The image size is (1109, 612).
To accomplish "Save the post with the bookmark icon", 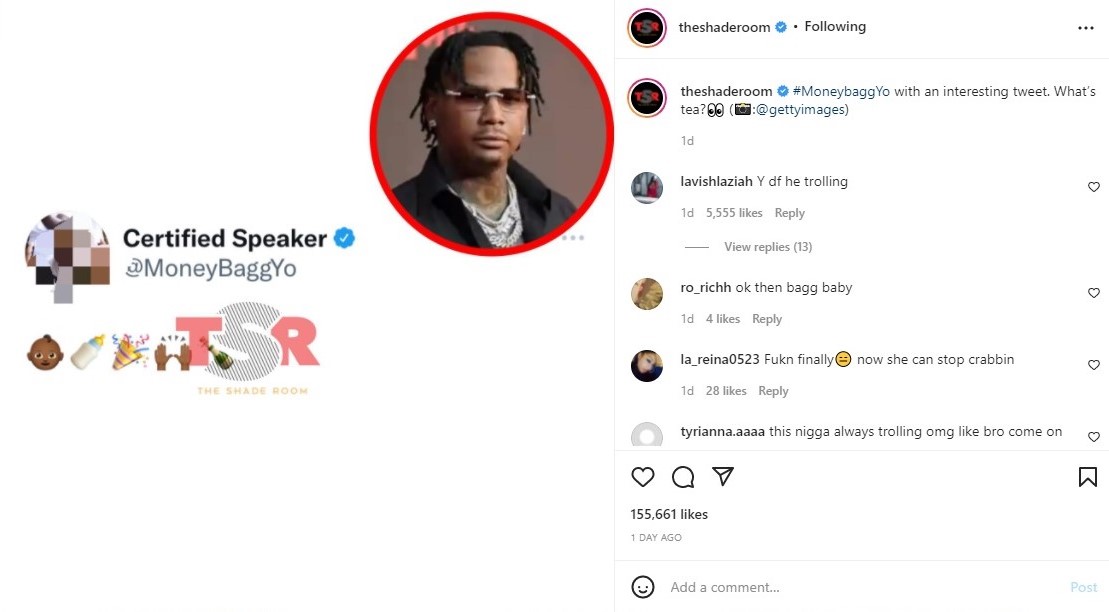I will [1087, 477].
